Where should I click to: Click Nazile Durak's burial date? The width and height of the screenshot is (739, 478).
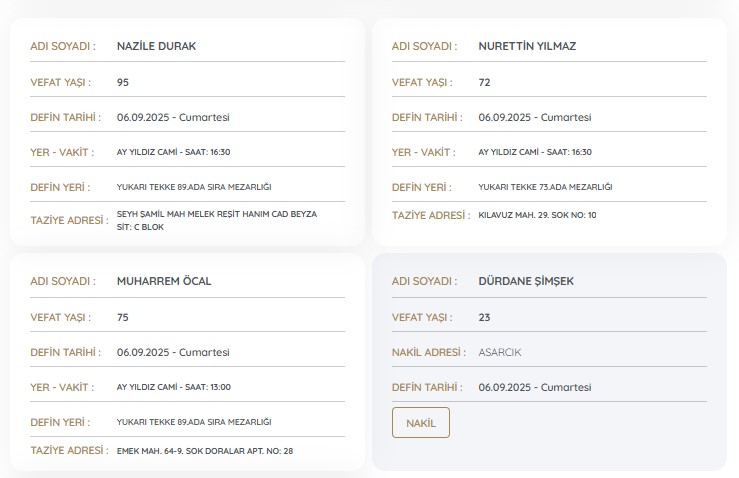pyautogui.click(x=173, y=117)
